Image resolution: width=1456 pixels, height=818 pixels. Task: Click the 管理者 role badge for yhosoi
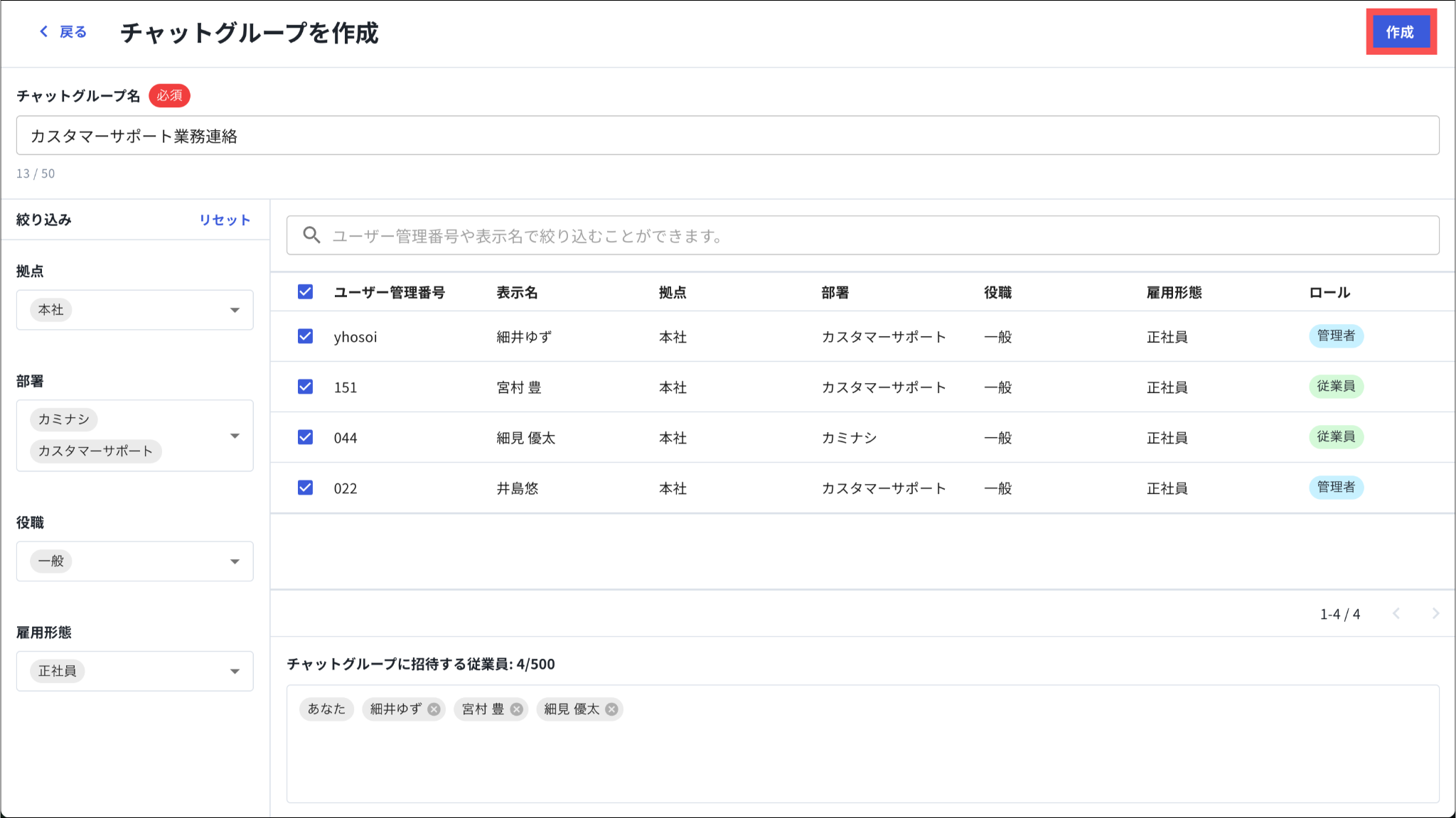(1335, 335)
